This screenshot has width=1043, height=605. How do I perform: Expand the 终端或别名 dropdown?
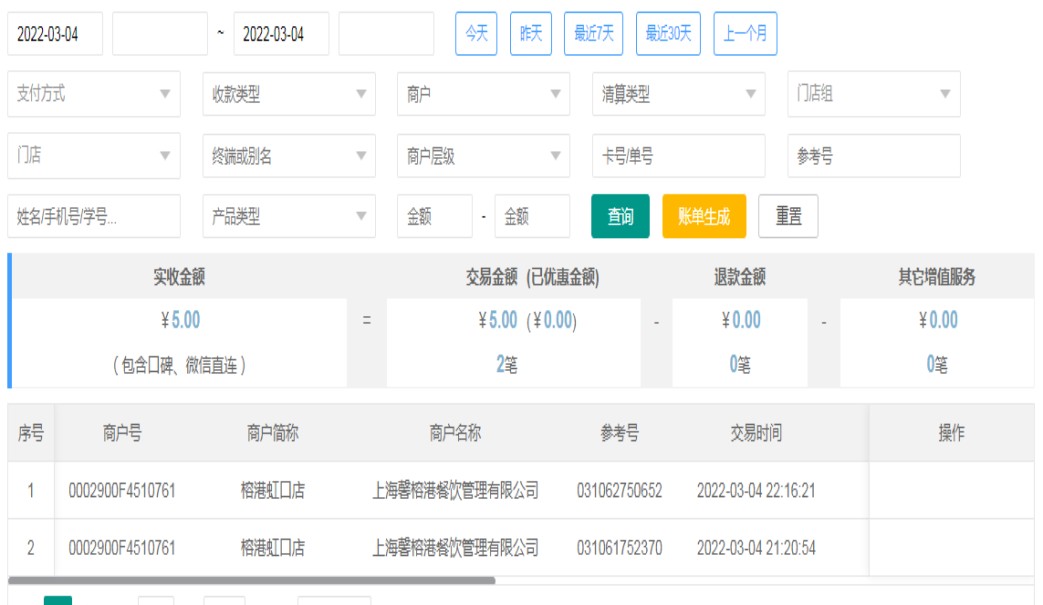(289, 156)
